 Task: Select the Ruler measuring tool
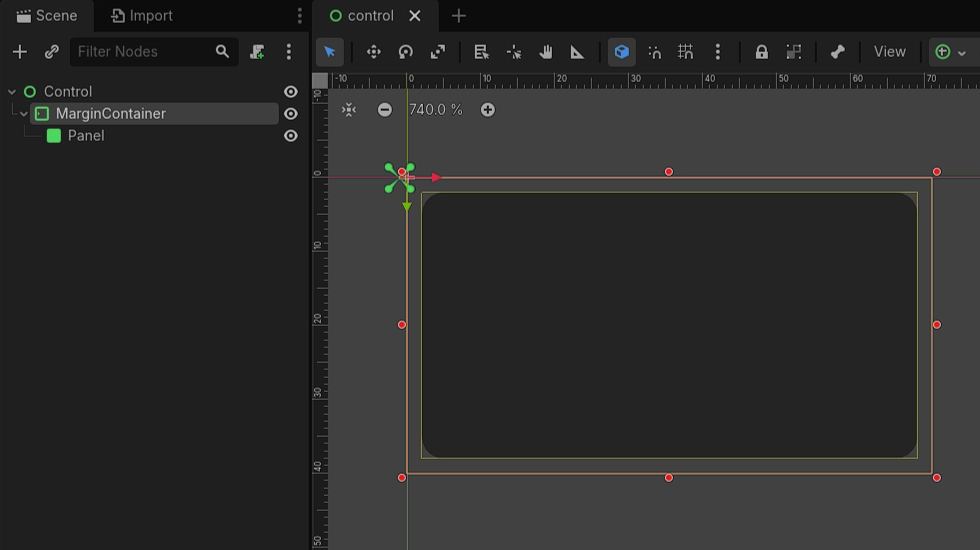(577, 52)
